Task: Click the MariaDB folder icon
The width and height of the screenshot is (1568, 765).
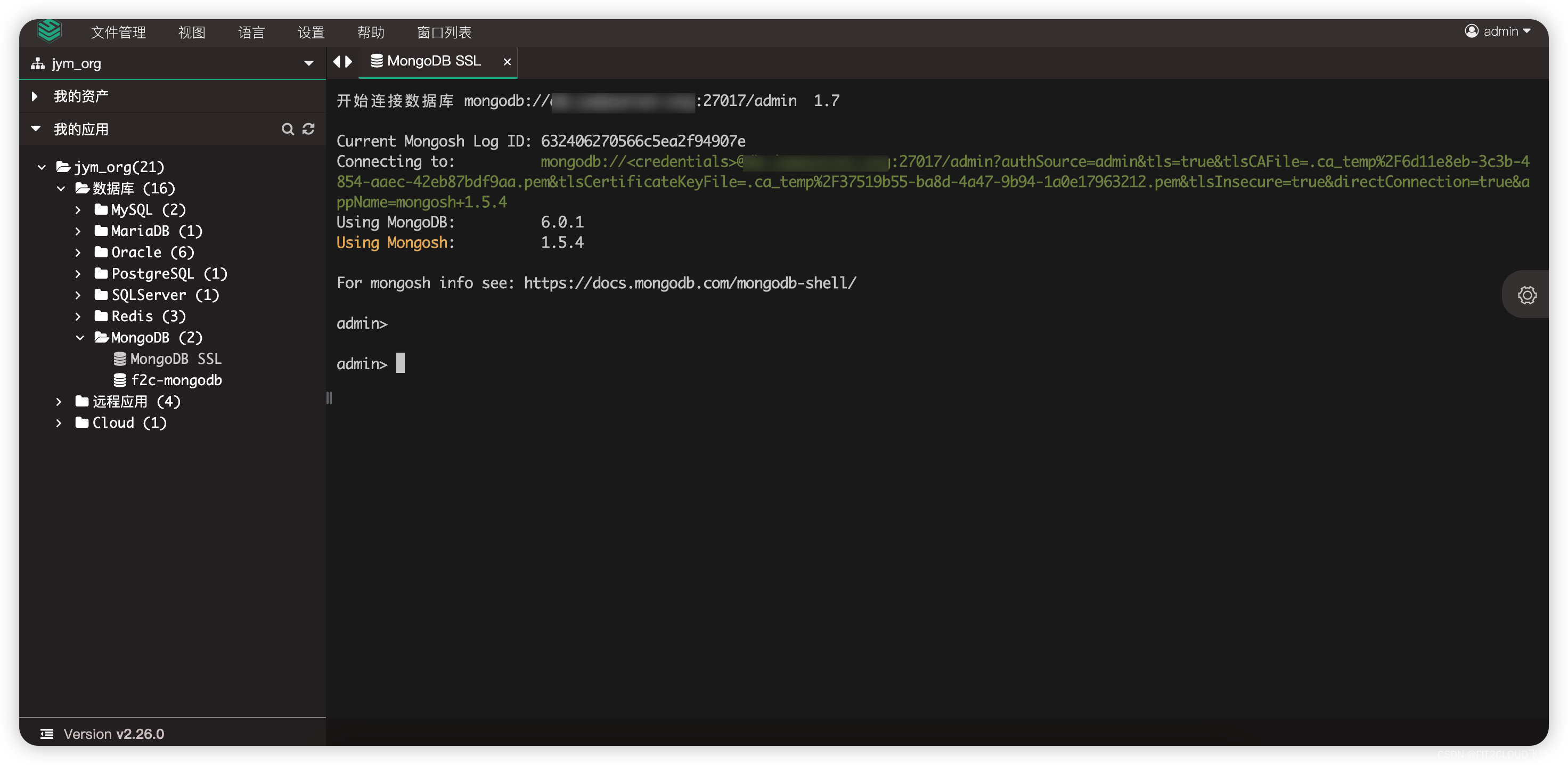Action: point(102,231)
